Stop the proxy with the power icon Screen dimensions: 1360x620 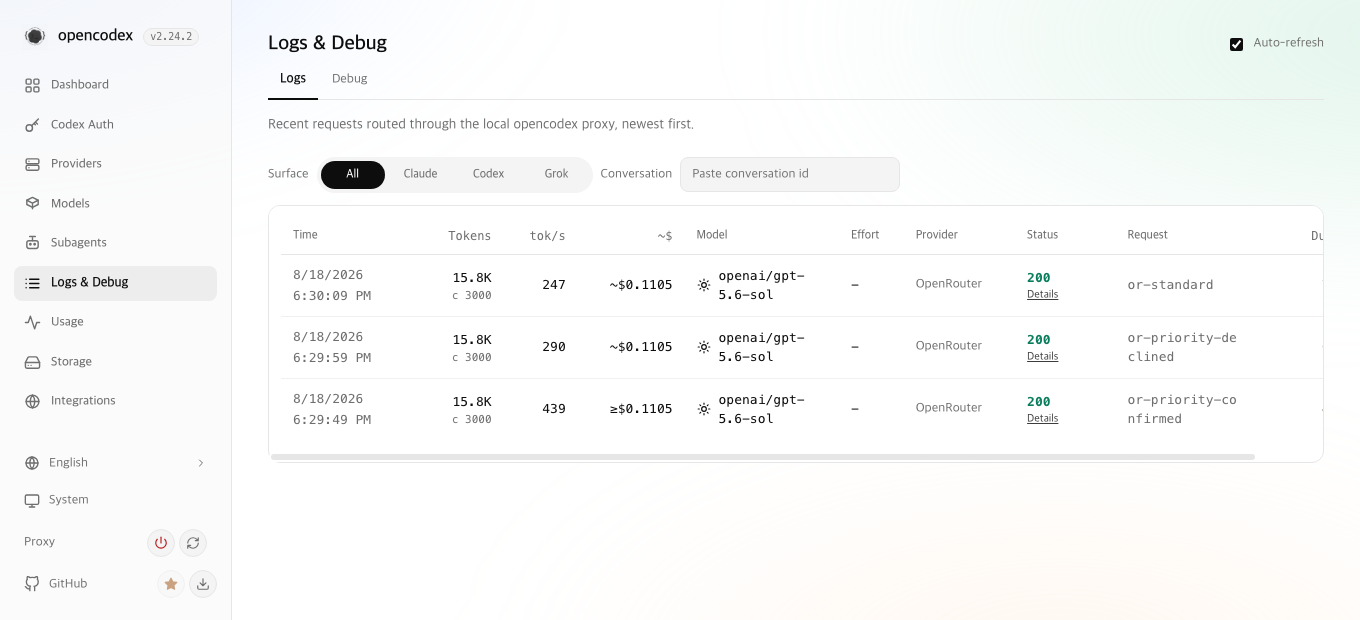[x=160, y=543]
